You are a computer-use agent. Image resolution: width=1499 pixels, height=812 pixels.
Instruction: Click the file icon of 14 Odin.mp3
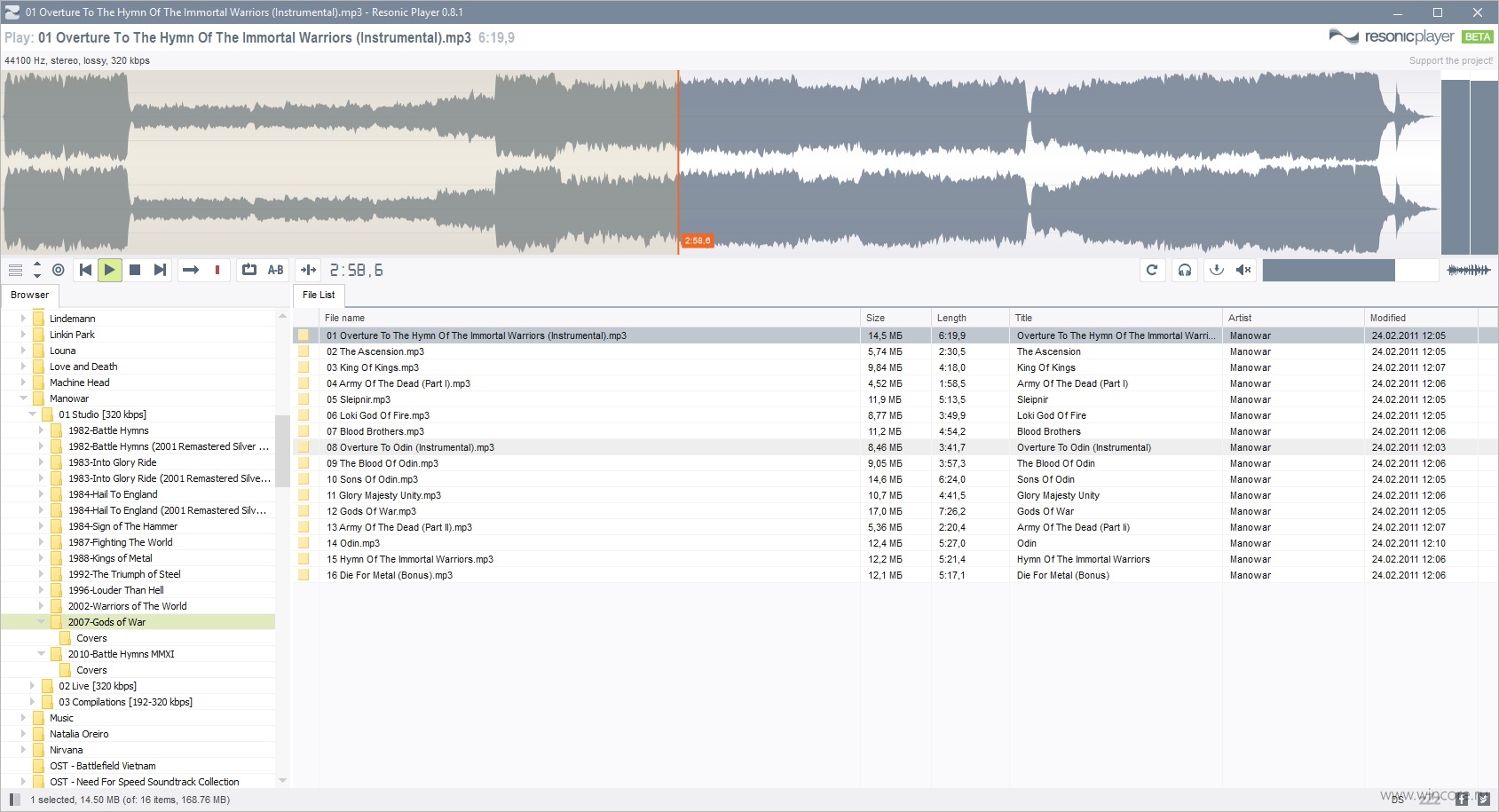304,543
